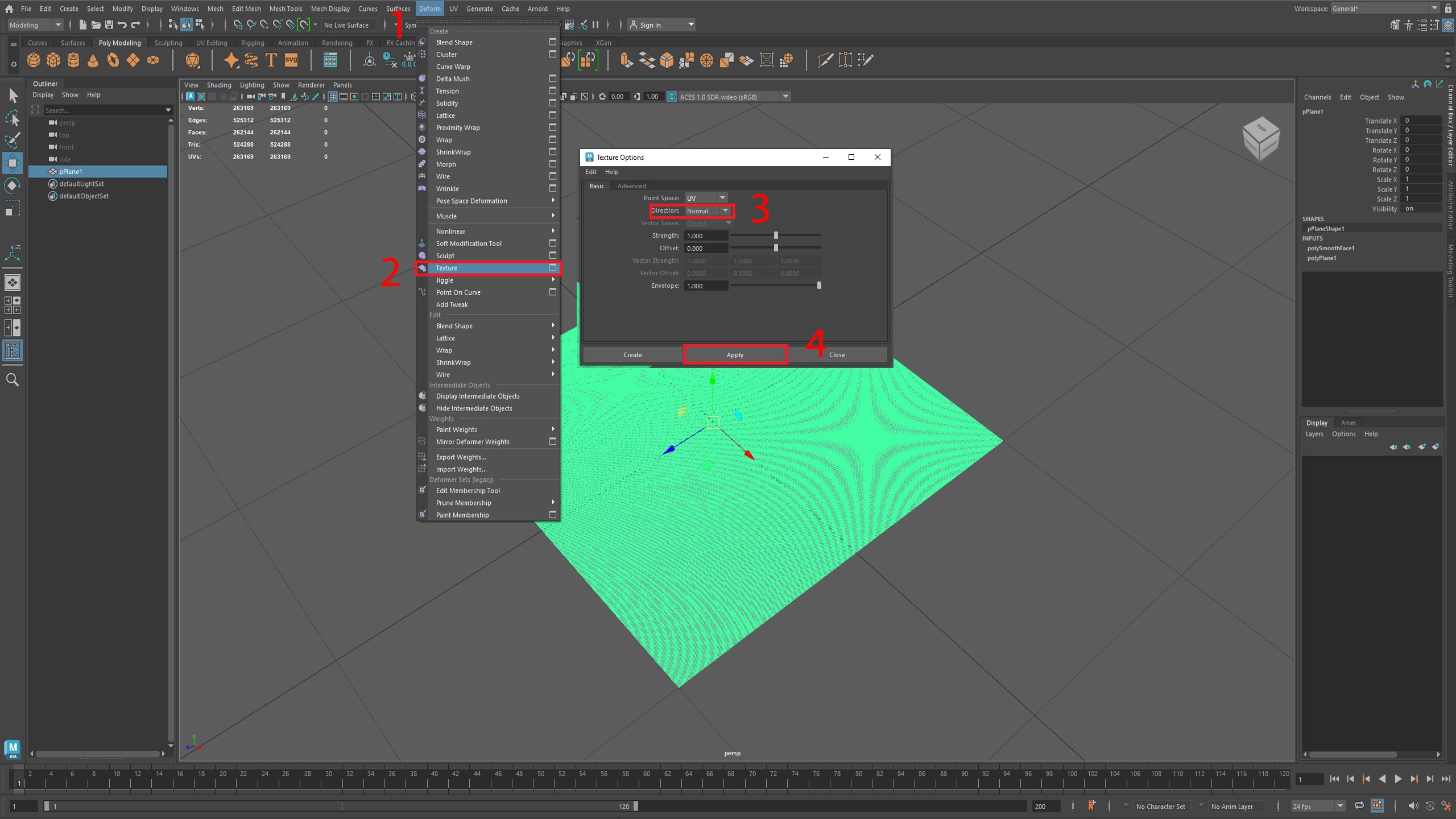The image size is (1456, 819).
Task: Toggle the auto keyframe button
Action: pos(1430,806)
